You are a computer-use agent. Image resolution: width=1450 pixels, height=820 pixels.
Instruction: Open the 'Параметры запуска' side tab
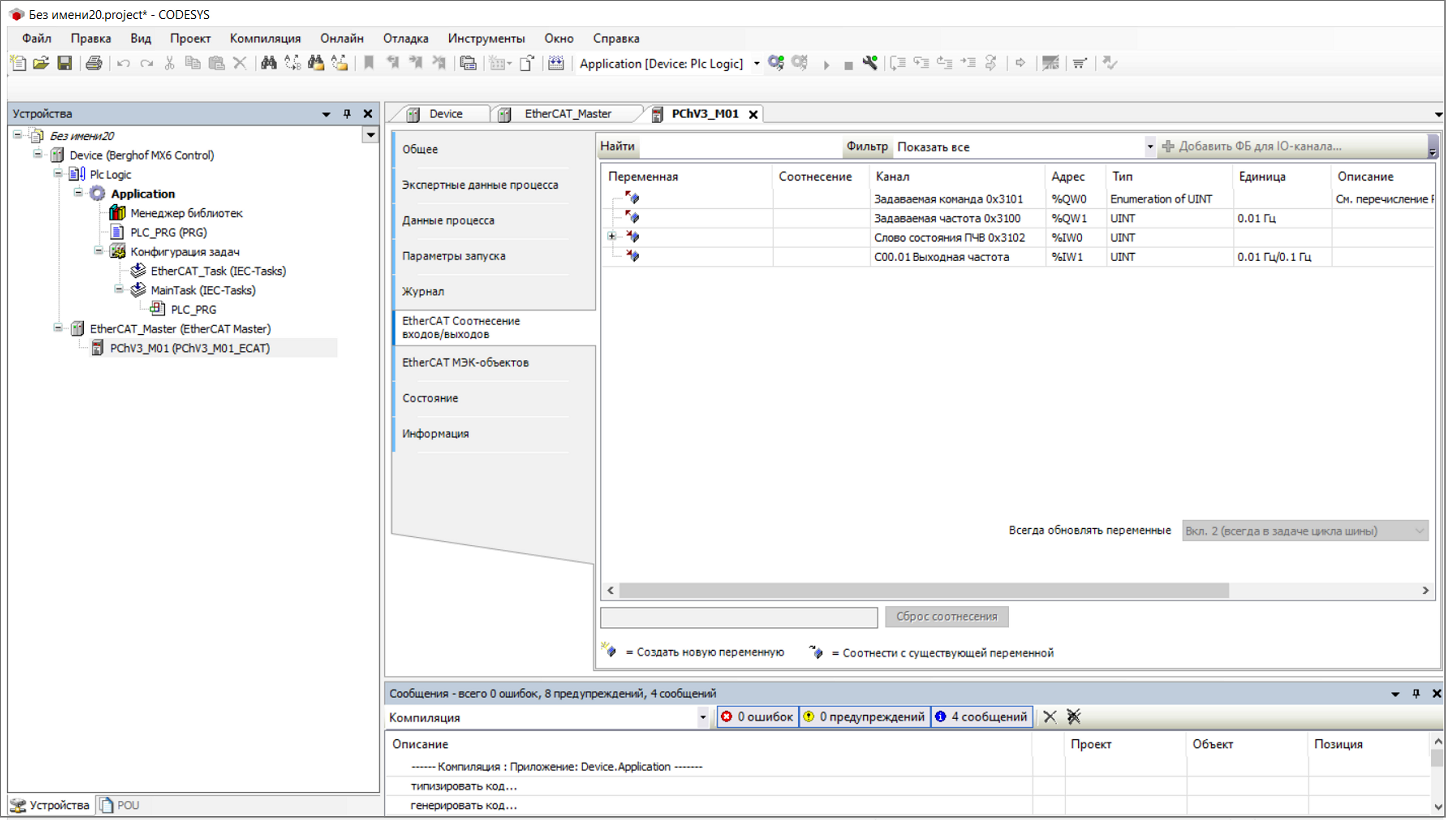click(x=482, y=256)
